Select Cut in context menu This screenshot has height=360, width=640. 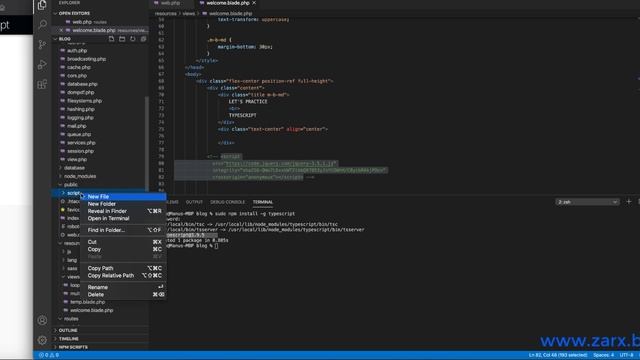pyautogui.click(x=123, y=242)
